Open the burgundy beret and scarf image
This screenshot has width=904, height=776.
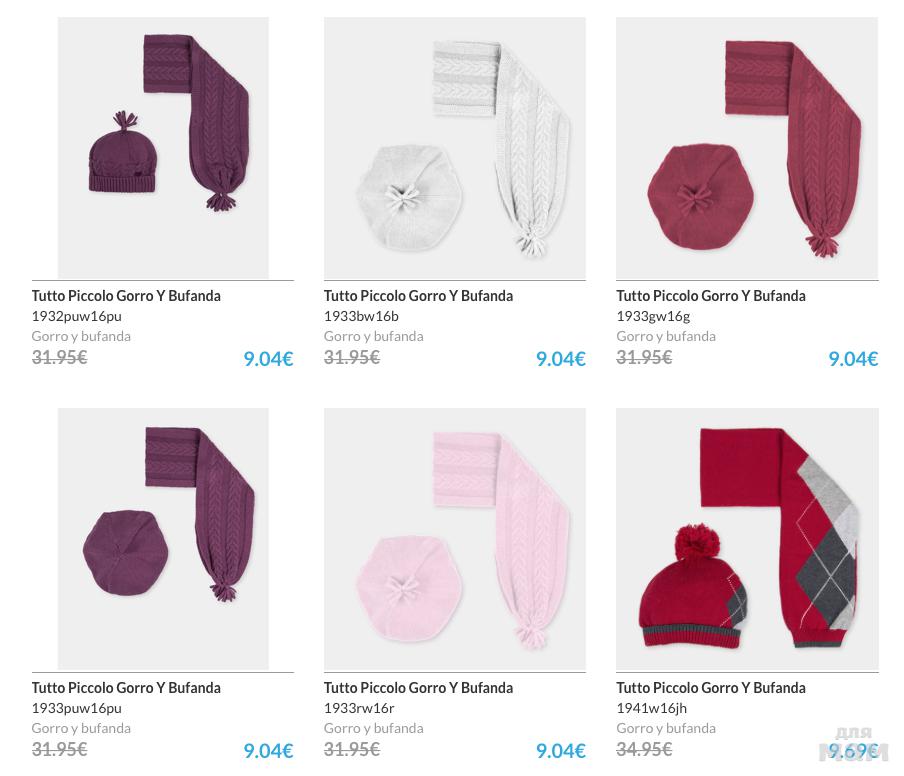tap(747, 148)
